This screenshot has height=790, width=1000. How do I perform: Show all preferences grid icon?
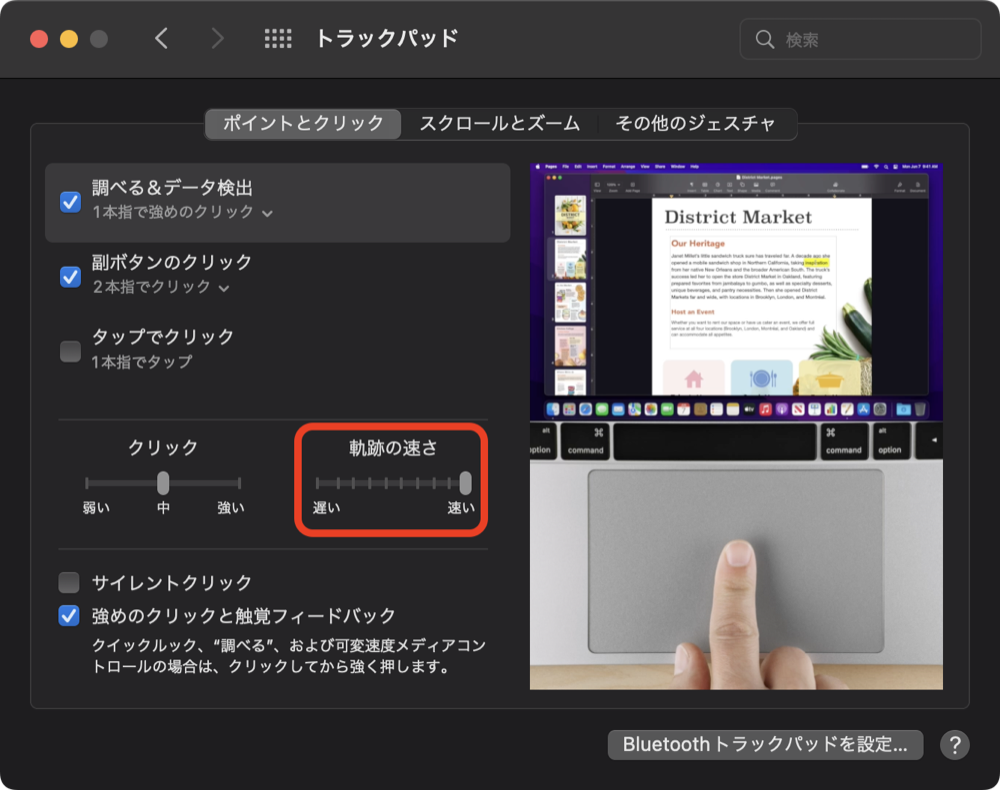(x=278, y=39)
